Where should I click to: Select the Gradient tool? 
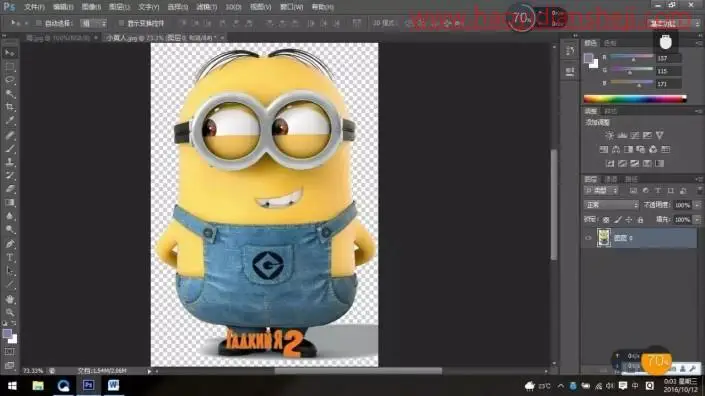click(9, 202)
